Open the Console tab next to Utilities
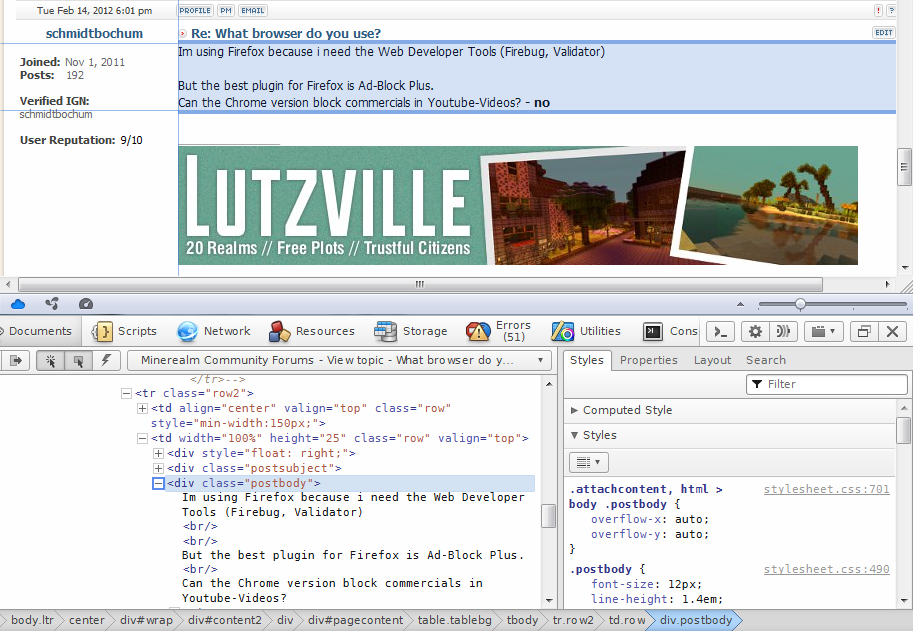Image resolution: width=913 pixels, height=631 pixels. point(670,331)
